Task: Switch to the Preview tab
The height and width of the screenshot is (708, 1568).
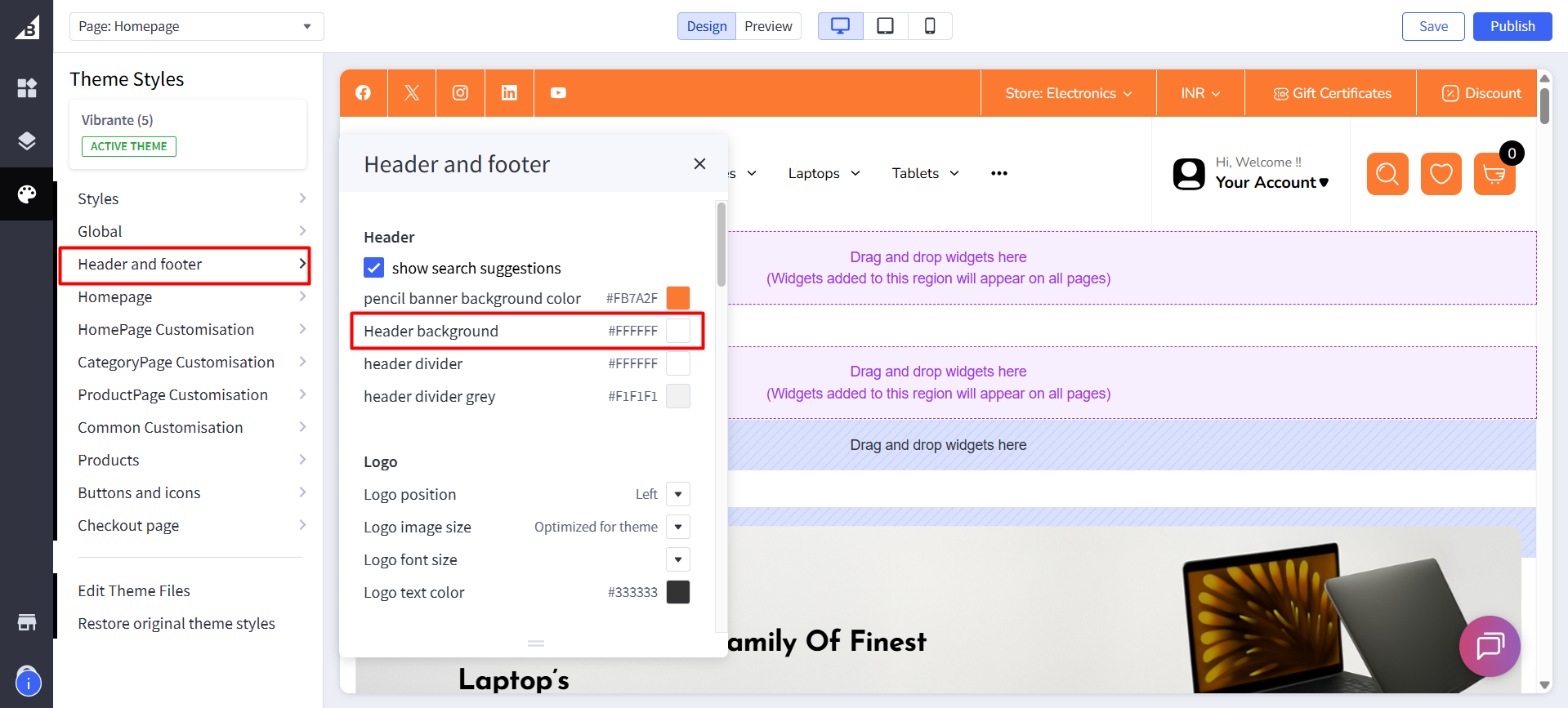Action: [x=768, y=26]
